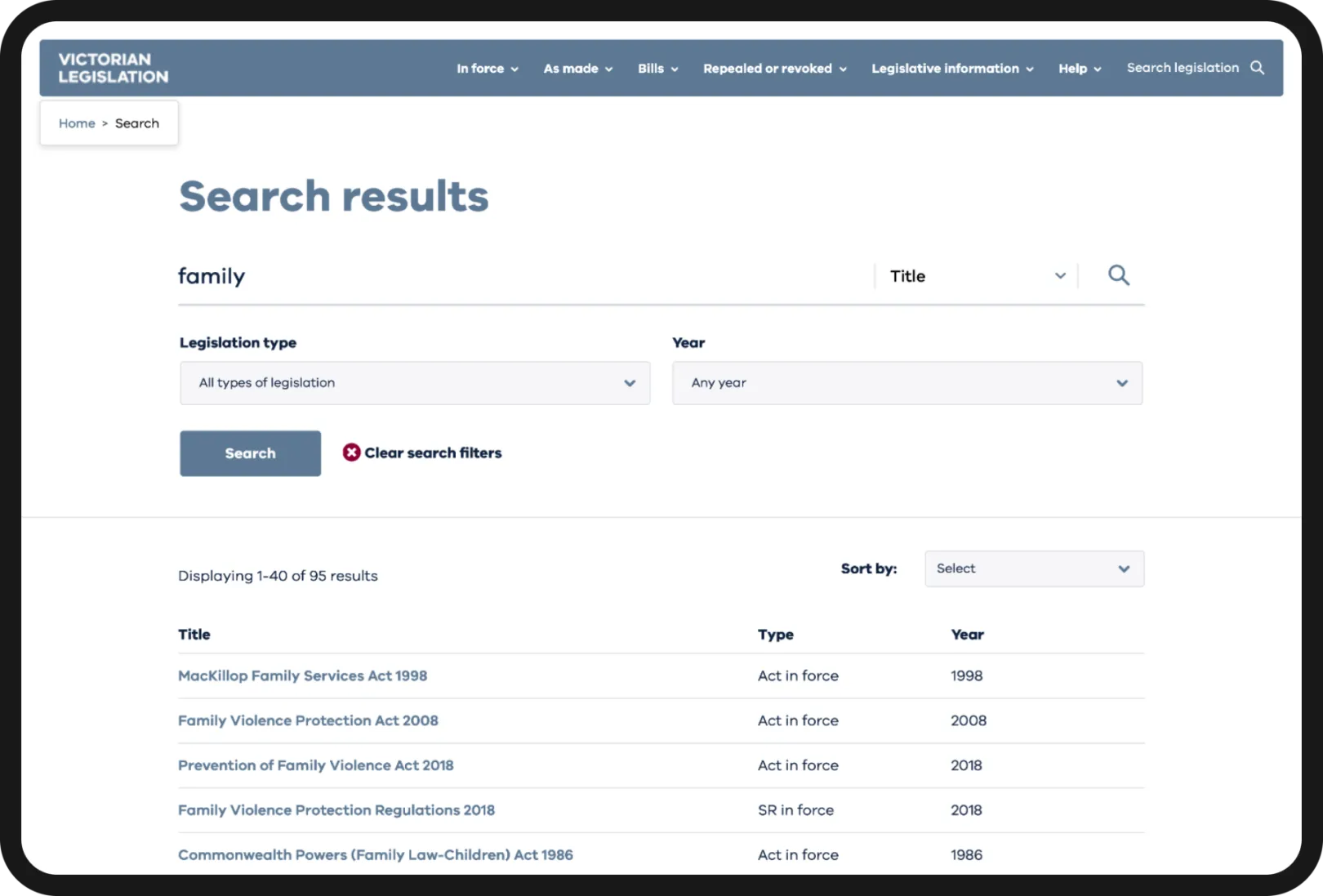Open the Legislation type dropdown

(414, 382)
